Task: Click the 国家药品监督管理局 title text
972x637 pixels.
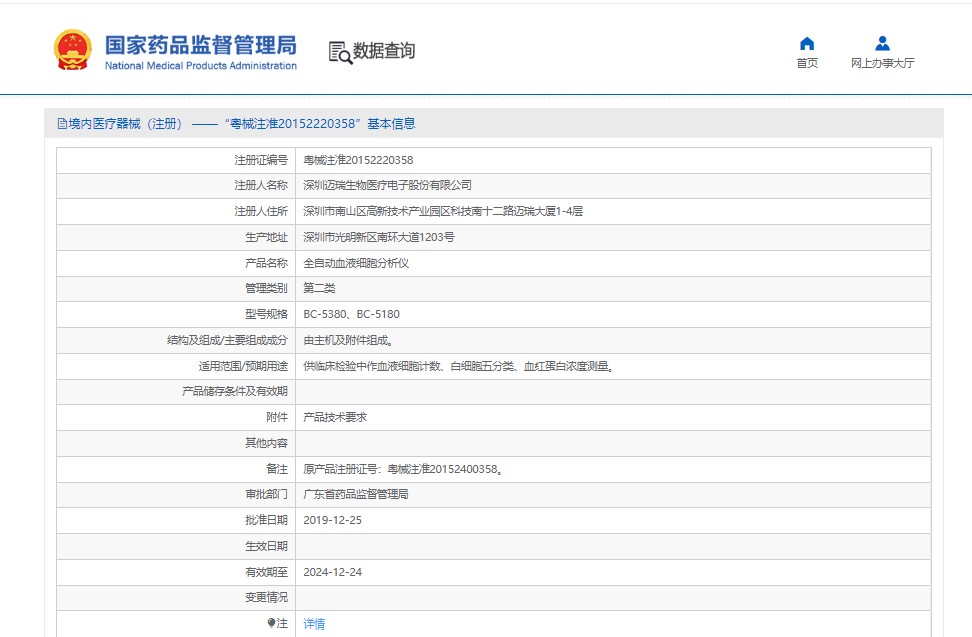Action: pos(200,45)
